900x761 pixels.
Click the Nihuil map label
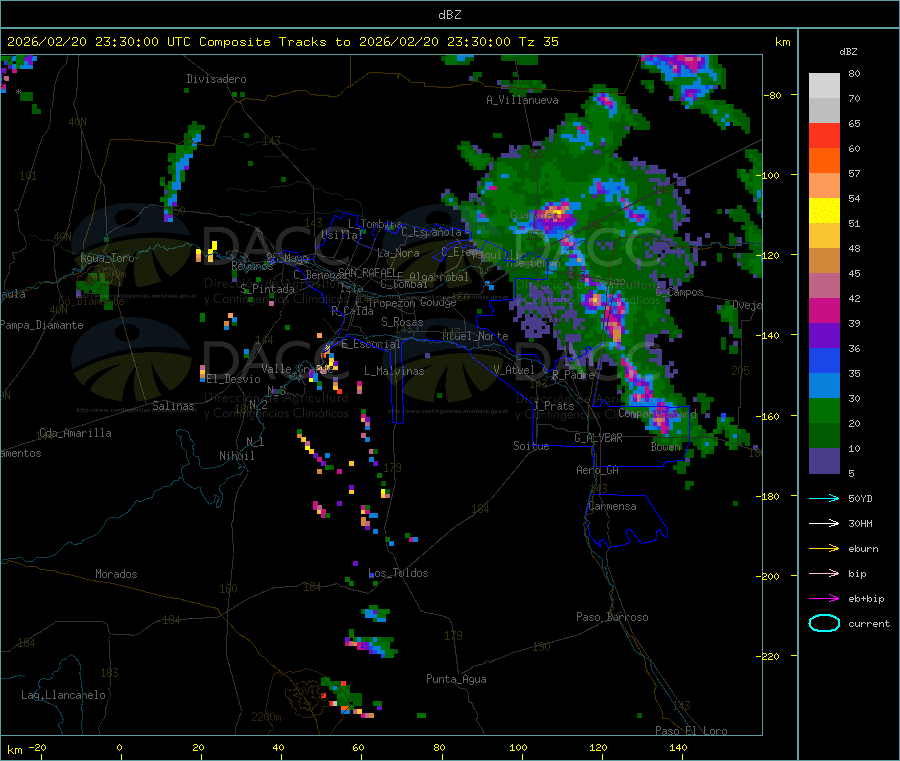click(237, 456)
